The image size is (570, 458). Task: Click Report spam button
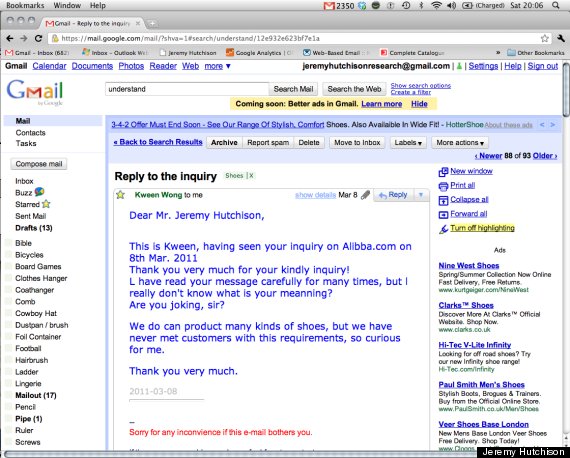point(268,143)
